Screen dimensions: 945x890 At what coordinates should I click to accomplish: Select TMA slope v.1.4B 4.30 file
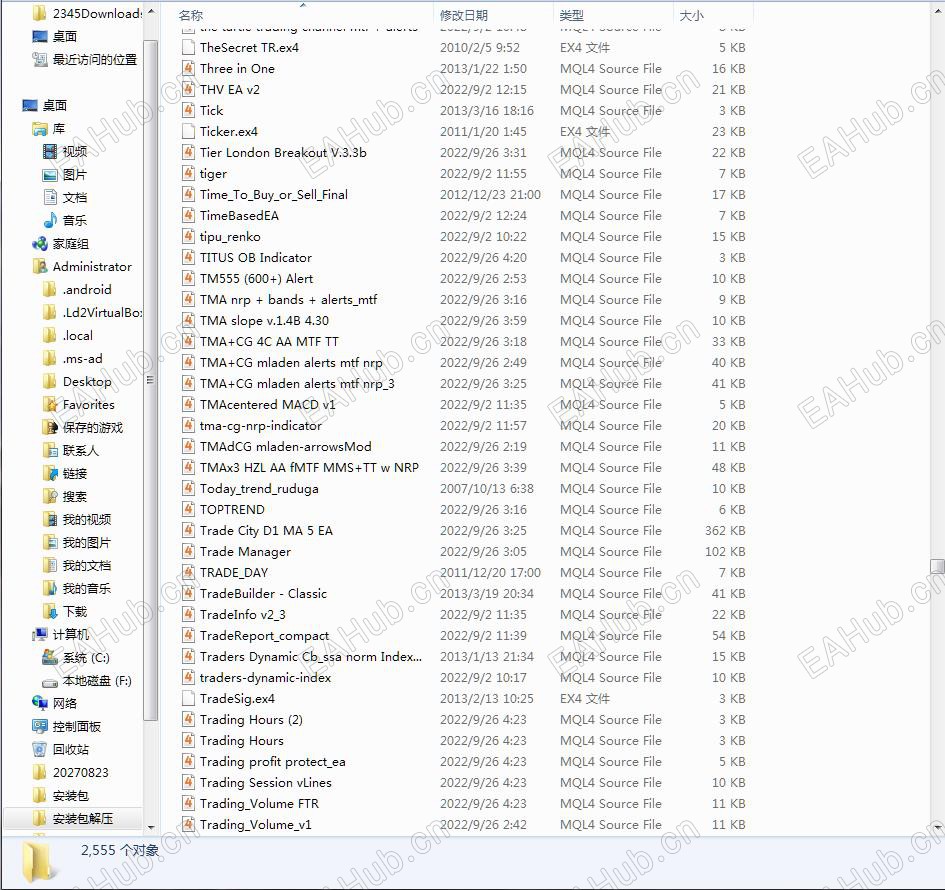[264, 321]
